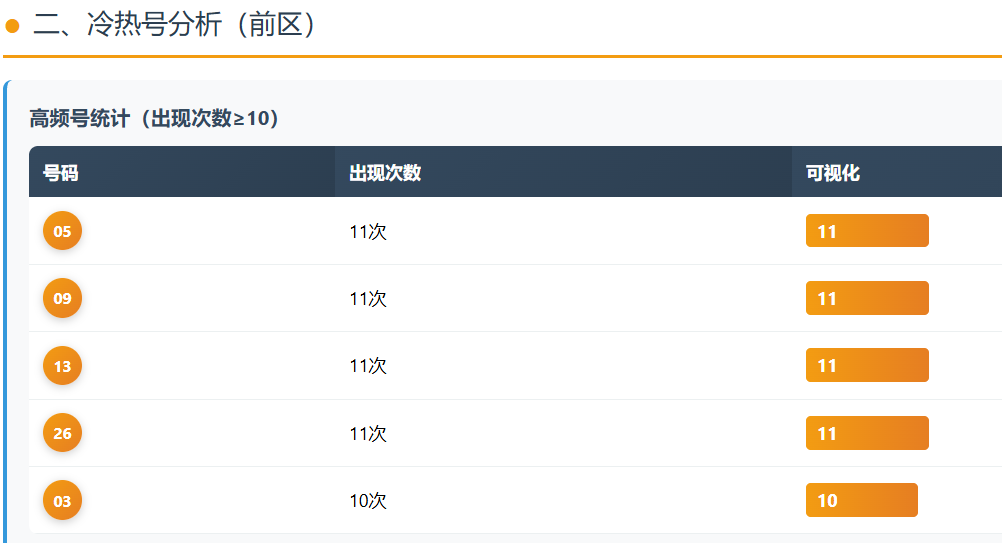Select the number 26 ball badge

tap(62, 433)
